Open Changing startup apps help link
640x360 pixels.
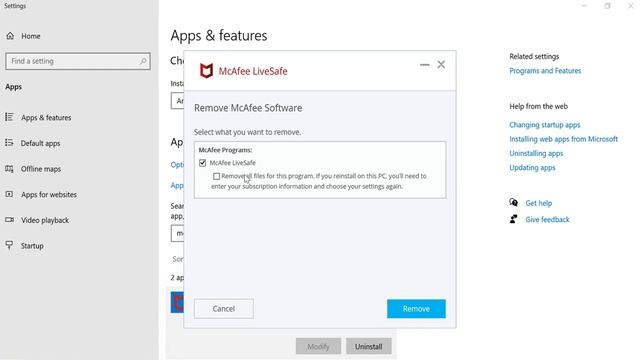pyautogui.click(x=544, y=125)
